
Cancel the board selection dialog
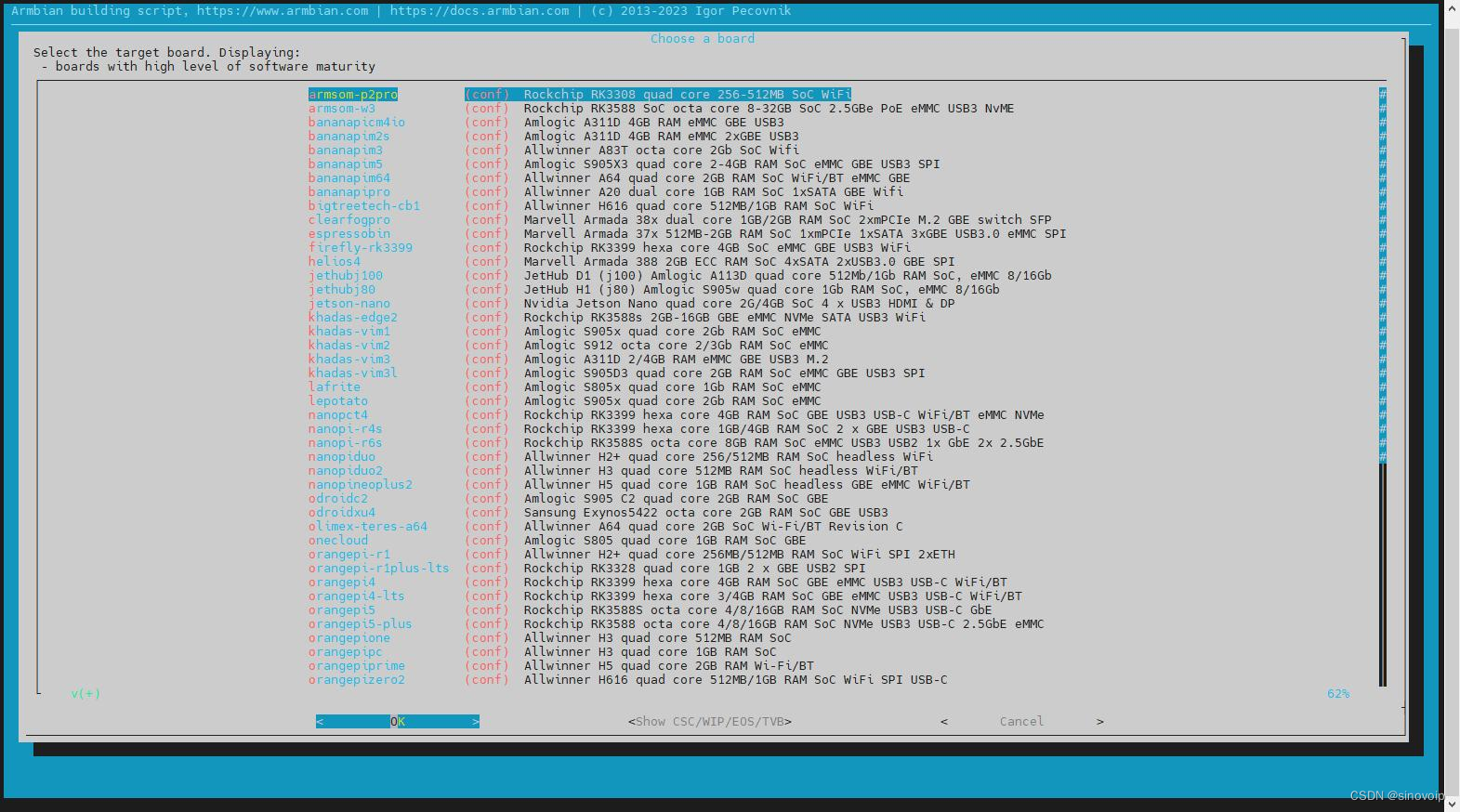(x=1022, y=721)
